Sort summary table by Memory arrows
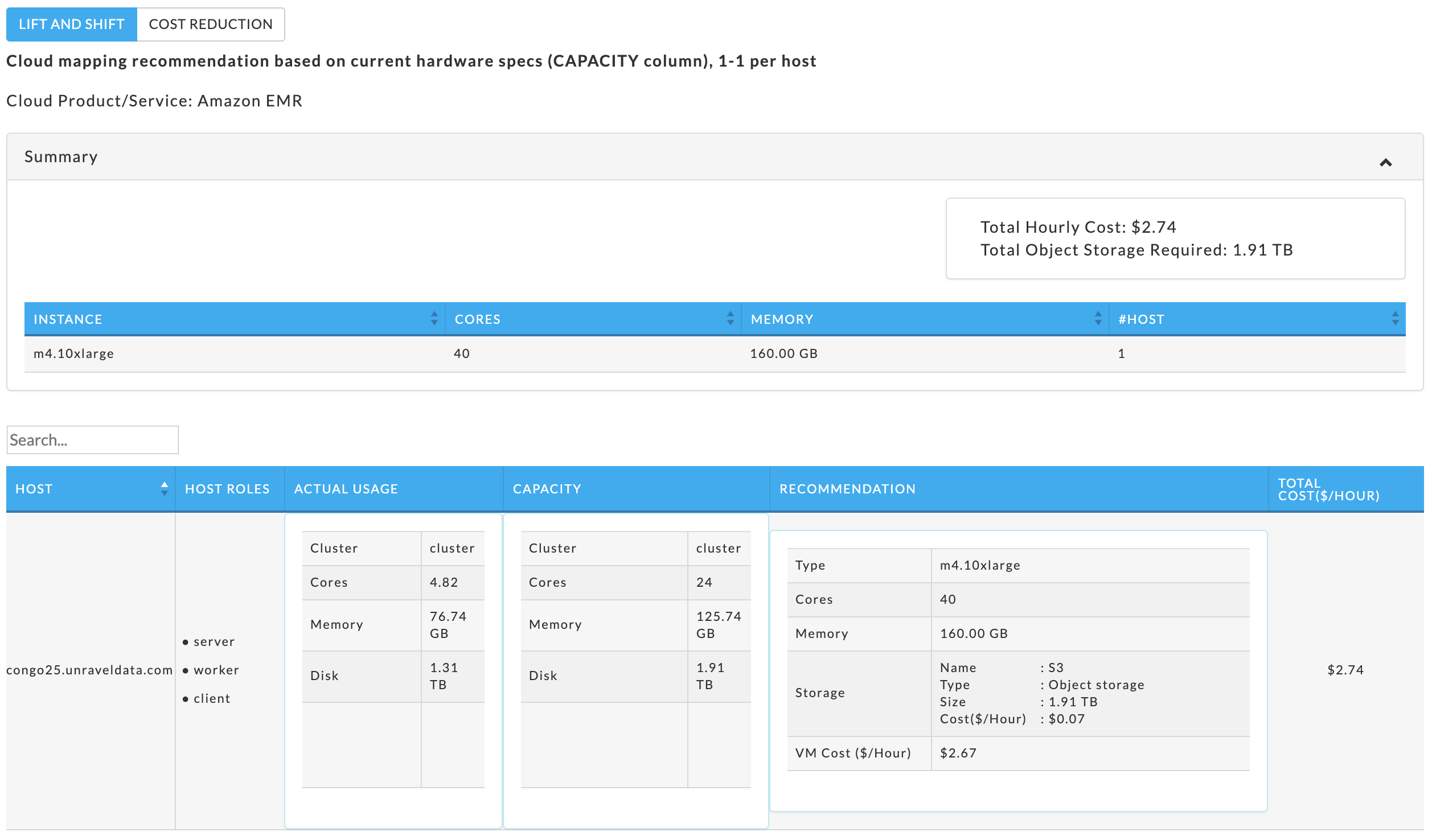 (x=1098, y=319)
